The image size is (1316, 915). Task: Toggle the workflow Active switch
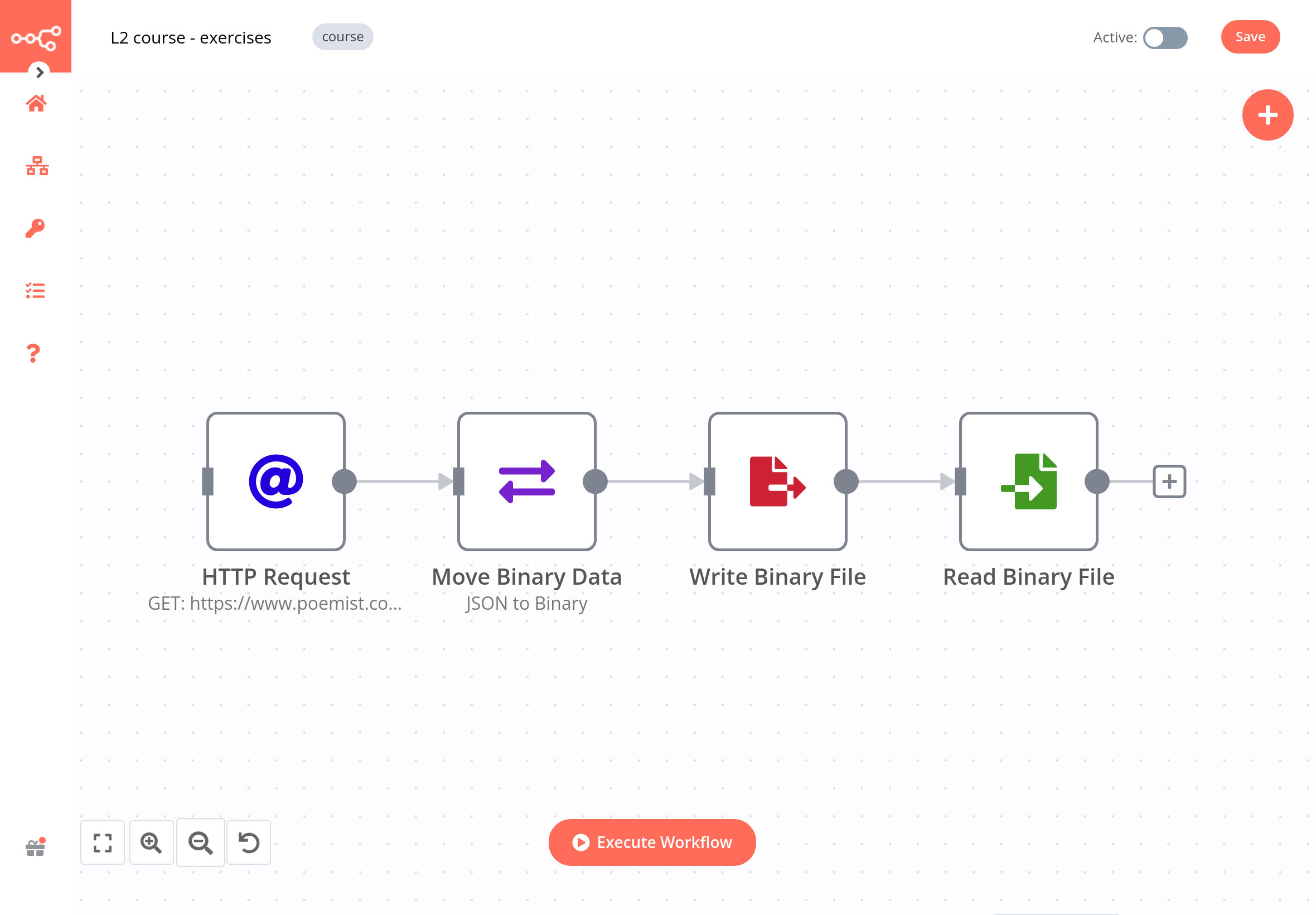tap(1164, 38)
